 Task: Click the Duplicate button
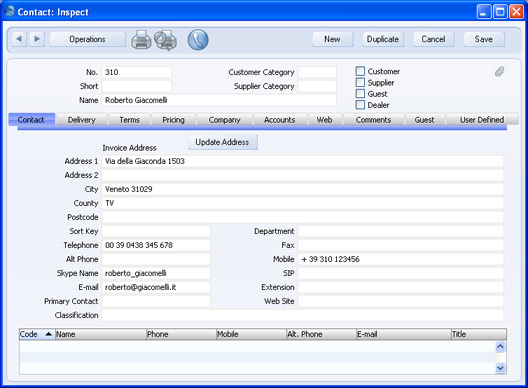pos(383,39)
